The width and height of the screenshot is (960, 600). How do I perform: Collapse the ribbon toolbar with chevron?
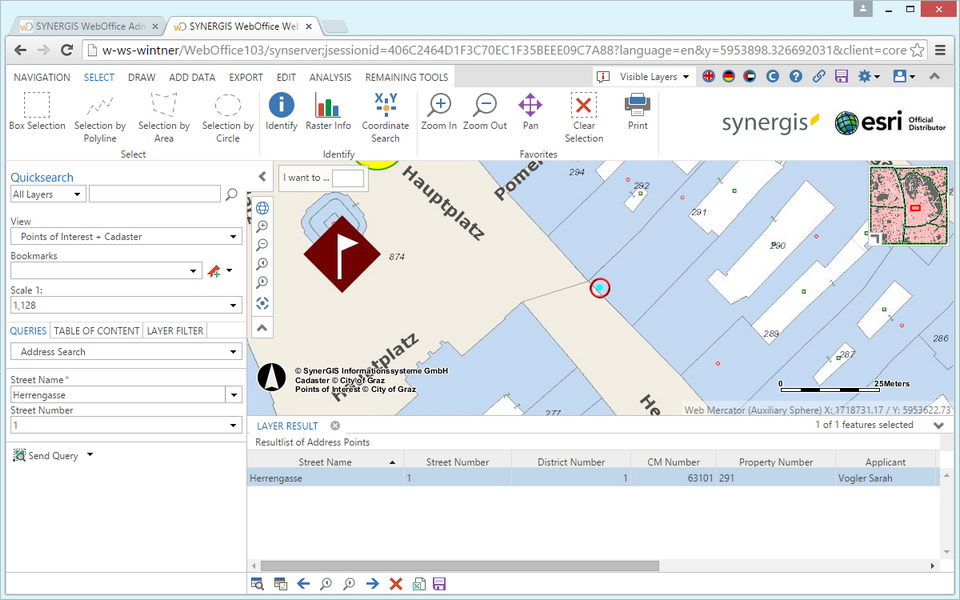pos(934,76)
